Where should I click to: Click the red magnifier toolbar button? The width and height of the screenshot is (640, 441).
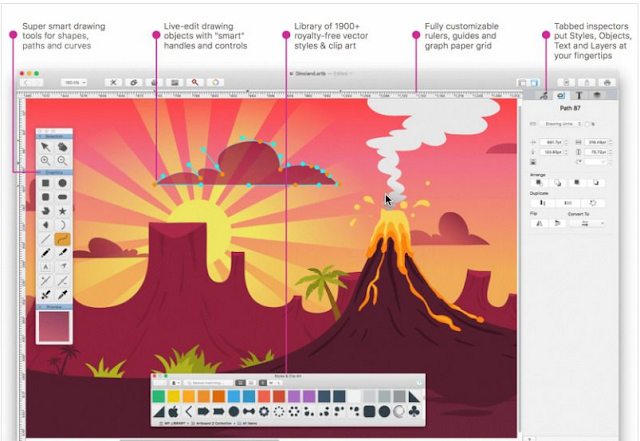pyautogui.click(x=195, y=82)
